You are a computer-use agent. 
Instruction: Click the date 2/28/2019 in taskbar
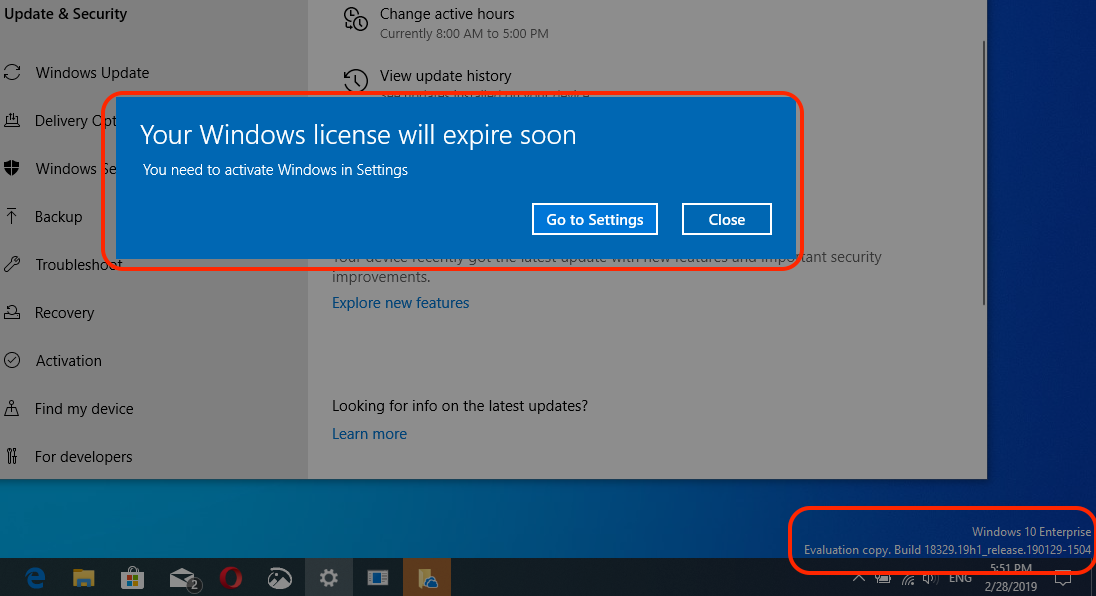pyautogui.click(x=1011, y=587)
